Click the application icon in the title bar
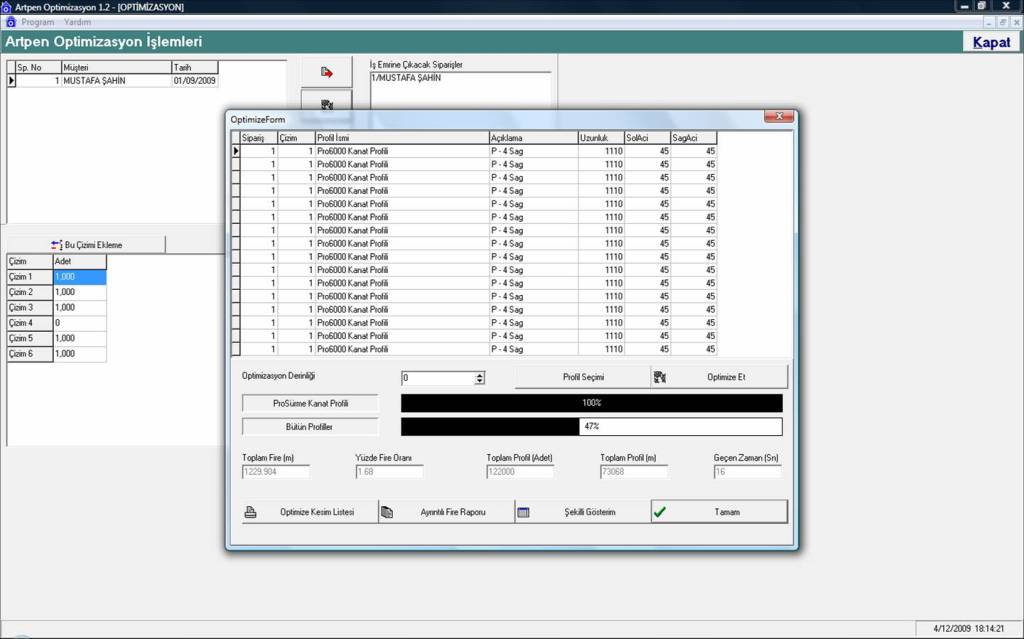The height and width of the screenshot is (639, 1024). tap(7, 7)
